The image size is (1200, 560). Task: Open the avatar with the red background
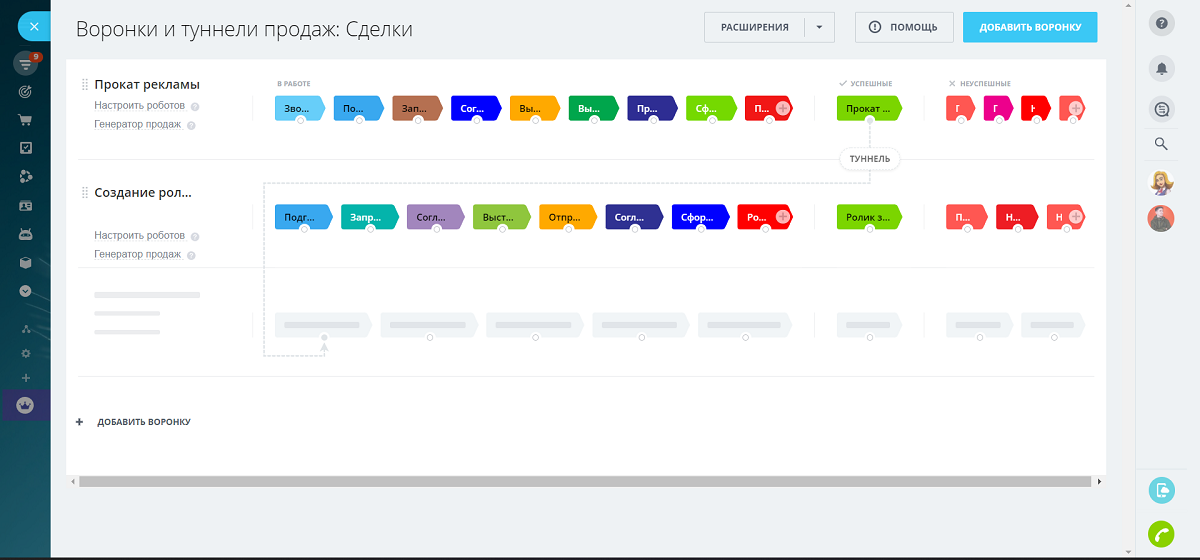pyautogui.click(x=1161, y=218)
